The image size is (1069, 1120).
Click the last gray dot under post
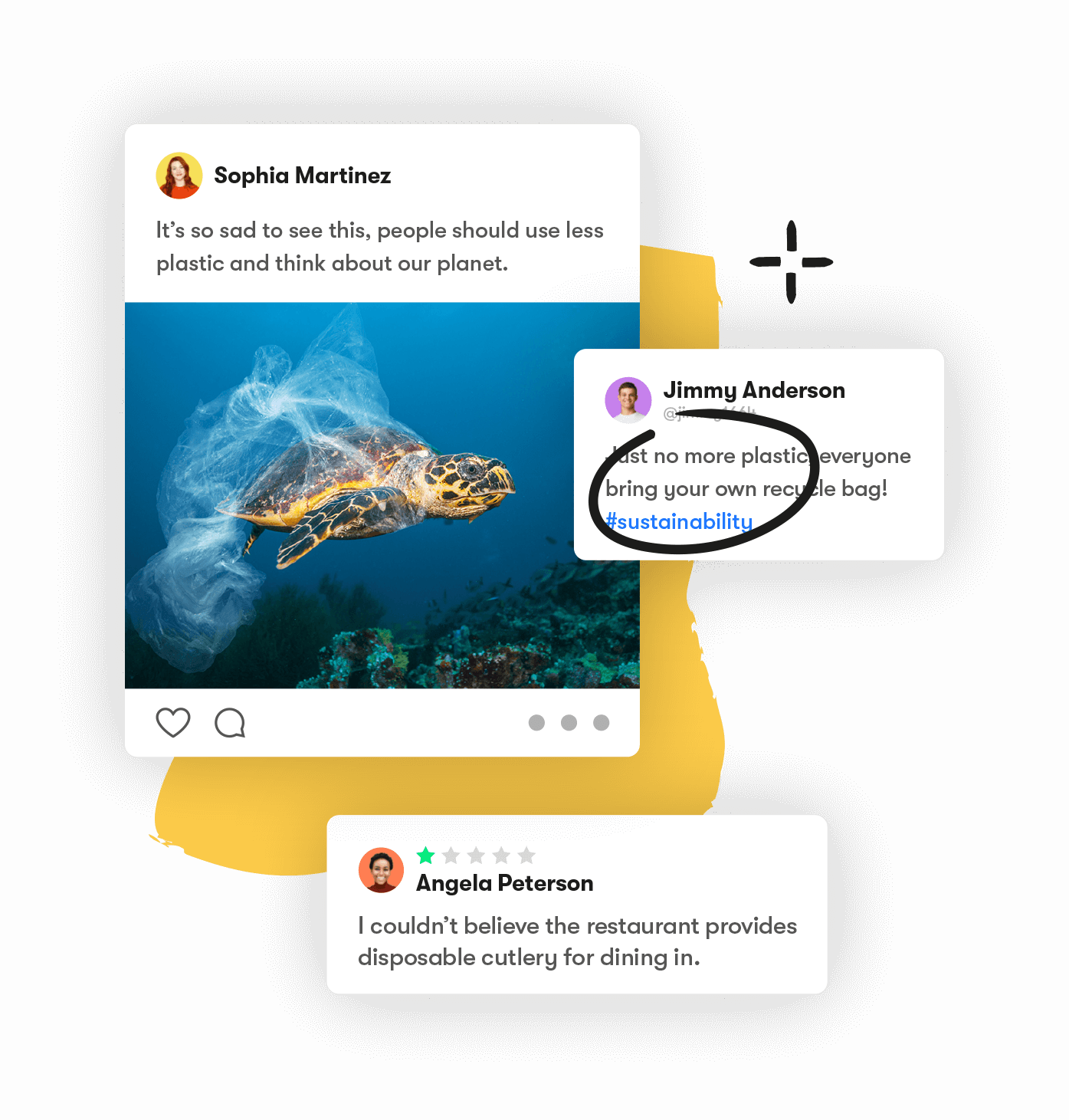pos(602,722)
